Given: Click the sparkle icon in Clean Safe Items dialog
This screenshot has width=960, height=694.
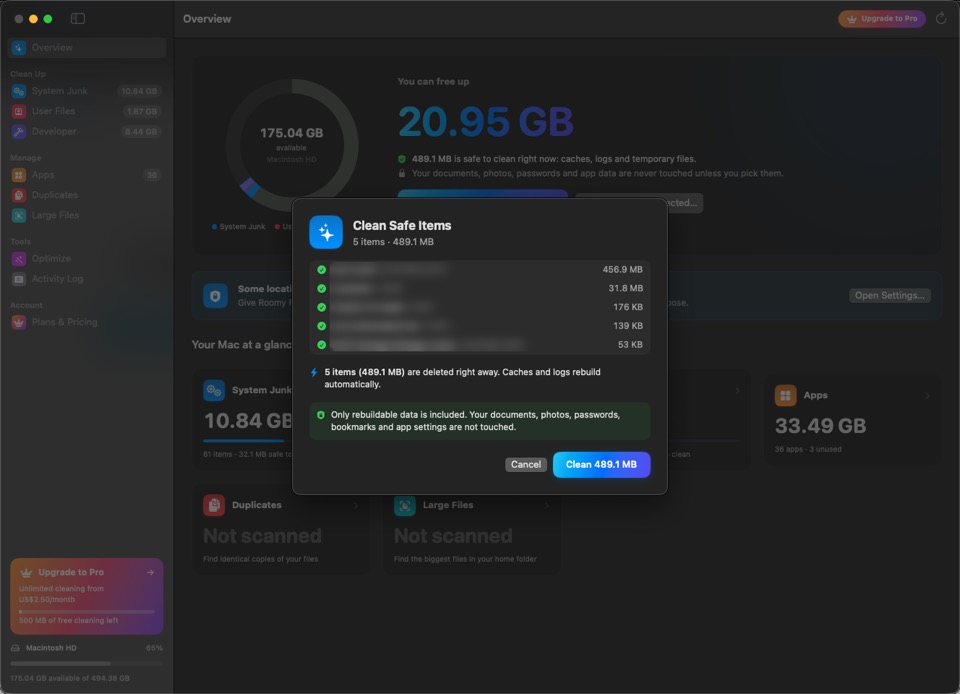Looking at the screenshot, I should pos(326,233).
